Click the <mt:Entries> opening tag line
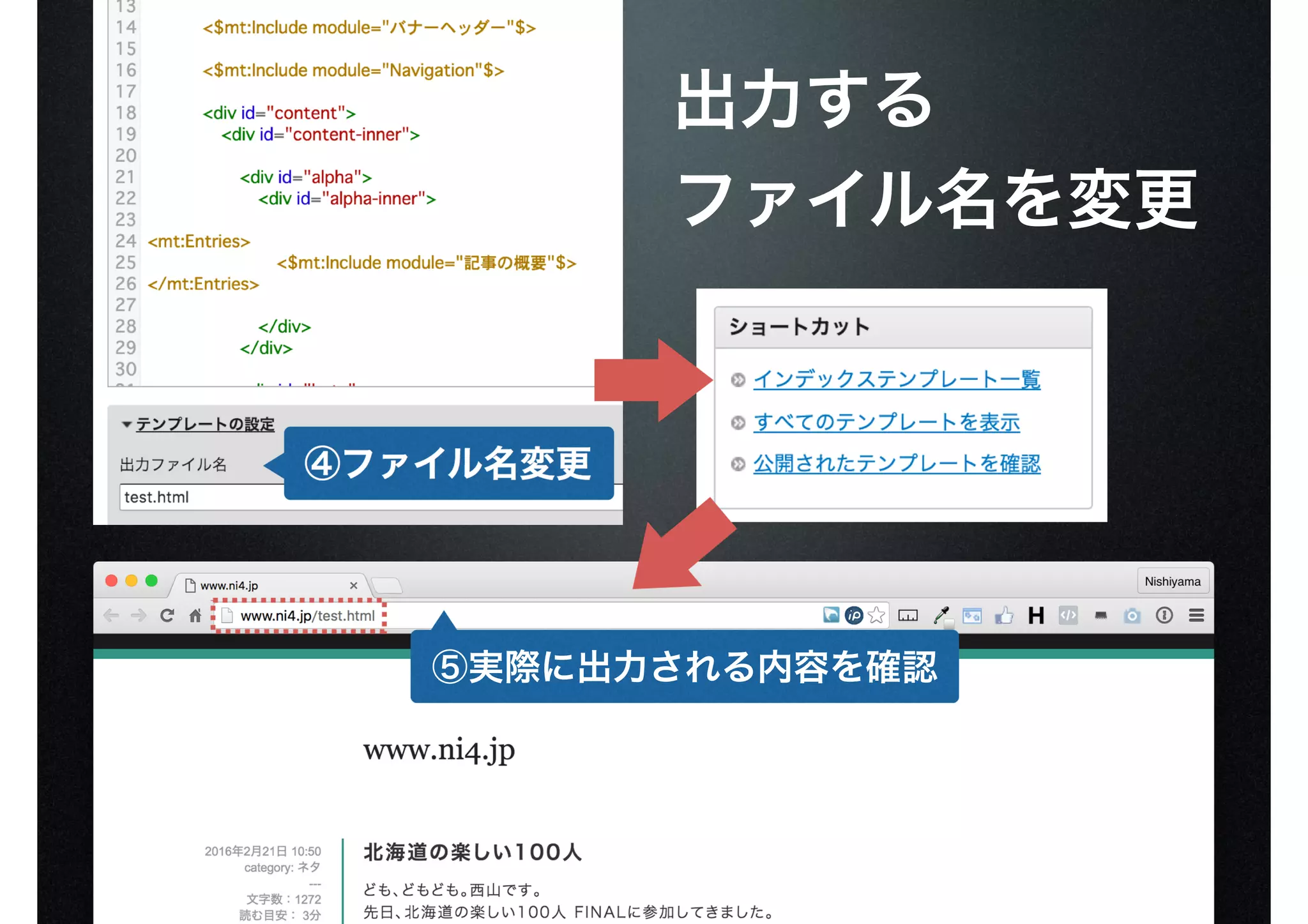 [x=199, y=241]
